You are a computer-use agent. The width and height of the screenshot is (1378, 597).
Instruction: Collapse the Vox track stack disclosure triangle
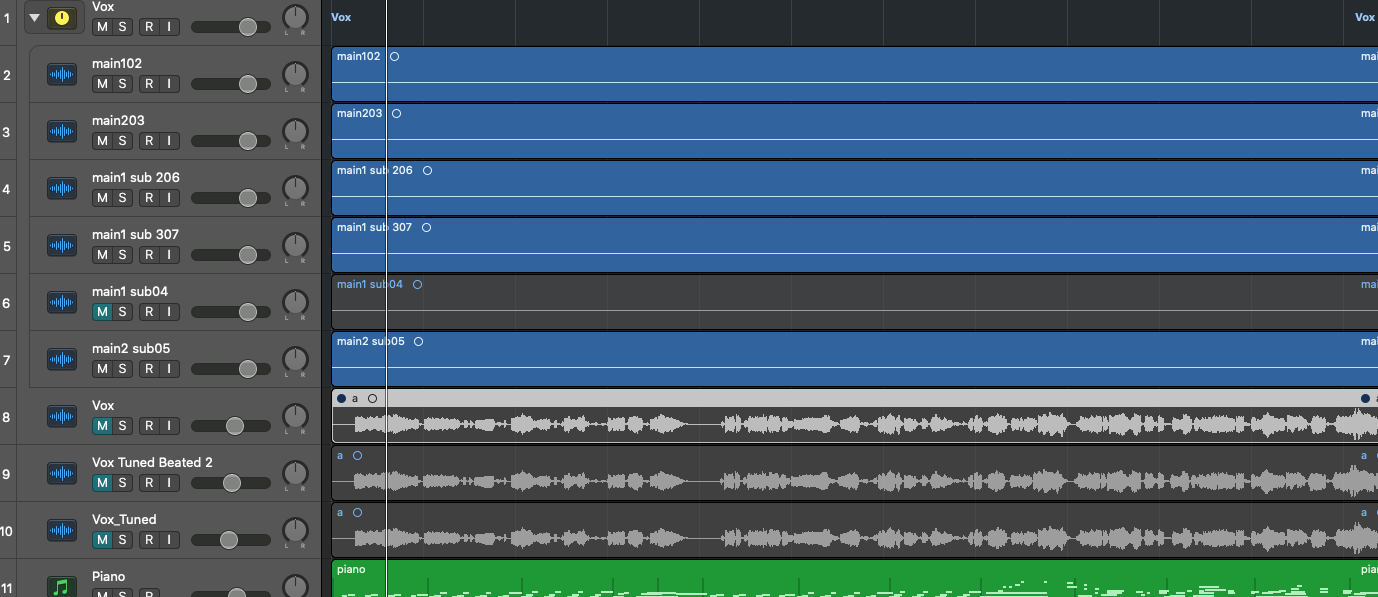[x=34, y=17]
